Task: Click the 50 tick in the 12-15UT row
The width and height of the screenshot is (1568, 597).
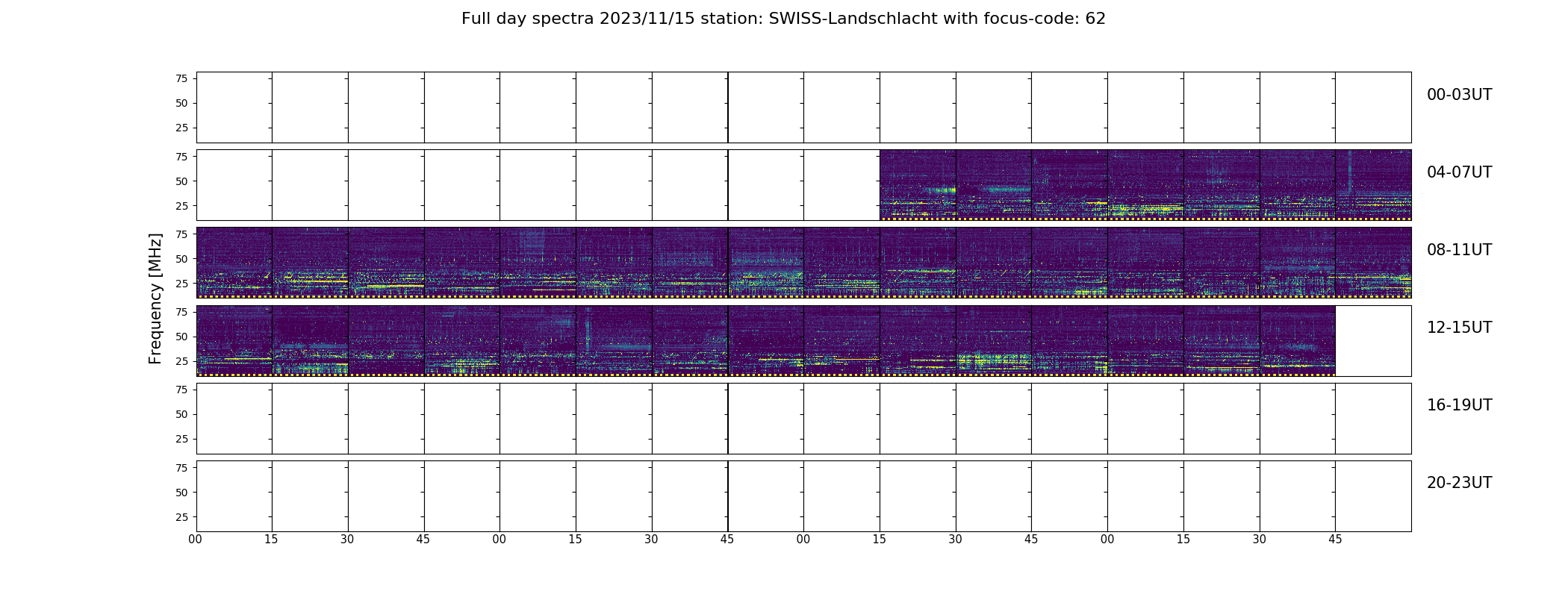Action: coord(181,336)
